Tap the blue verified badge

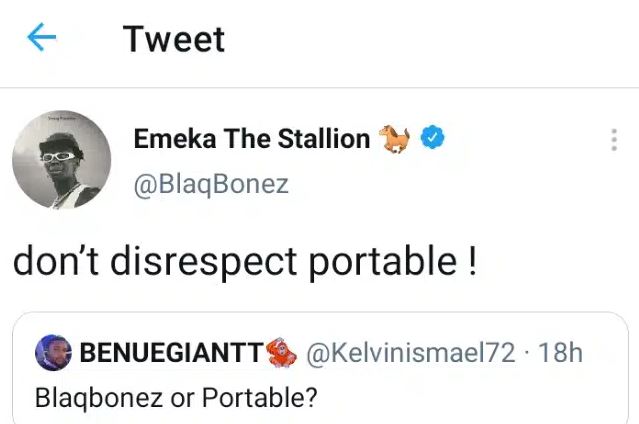431,138
